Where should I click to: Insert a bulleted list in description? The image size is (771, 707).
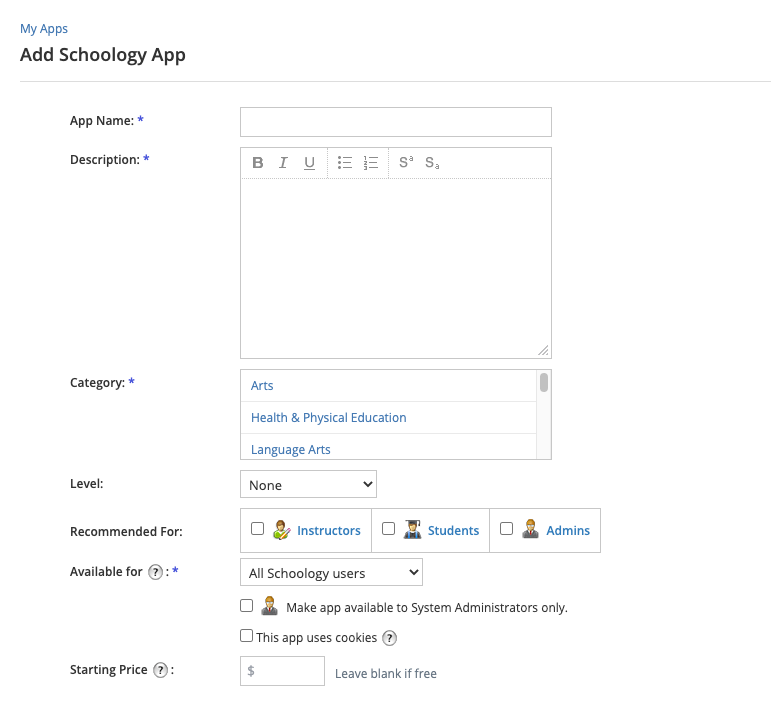(x=345, y=163)
